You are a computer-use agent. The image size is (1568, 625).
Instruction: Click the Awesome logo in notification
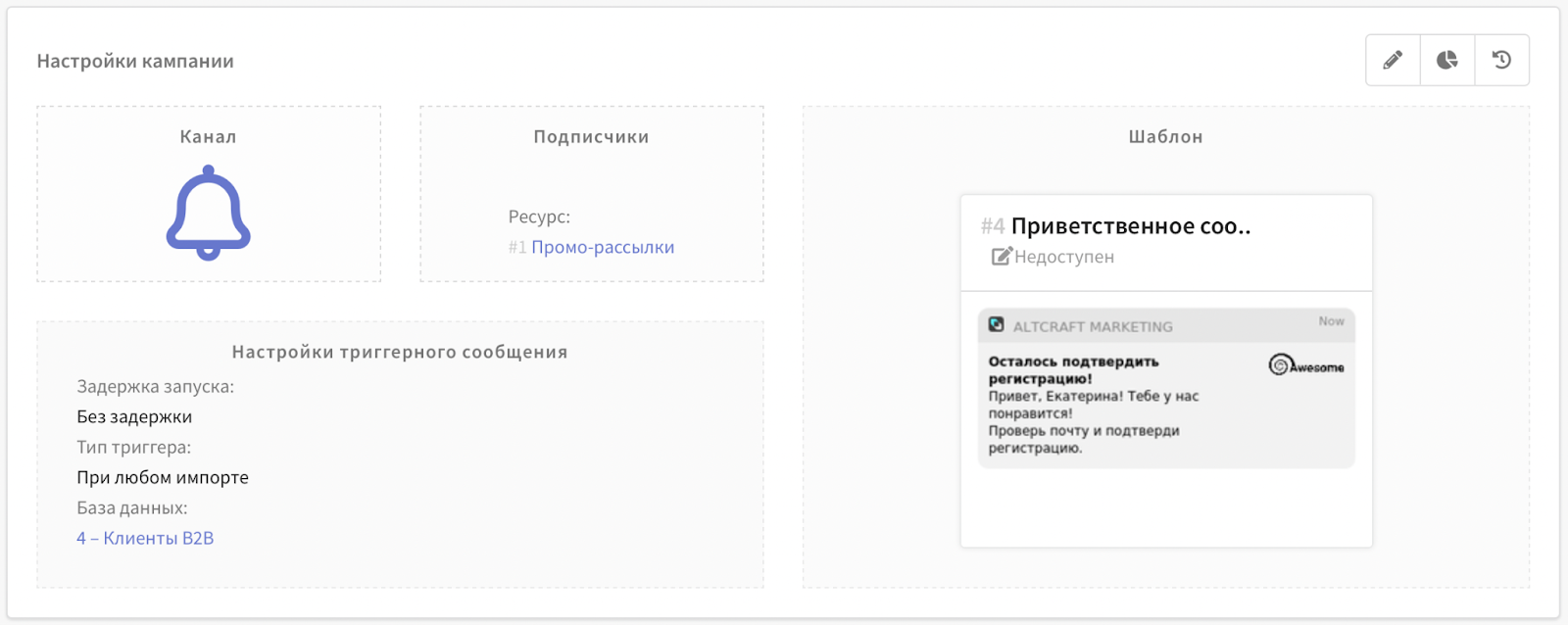pos(1305,365)
